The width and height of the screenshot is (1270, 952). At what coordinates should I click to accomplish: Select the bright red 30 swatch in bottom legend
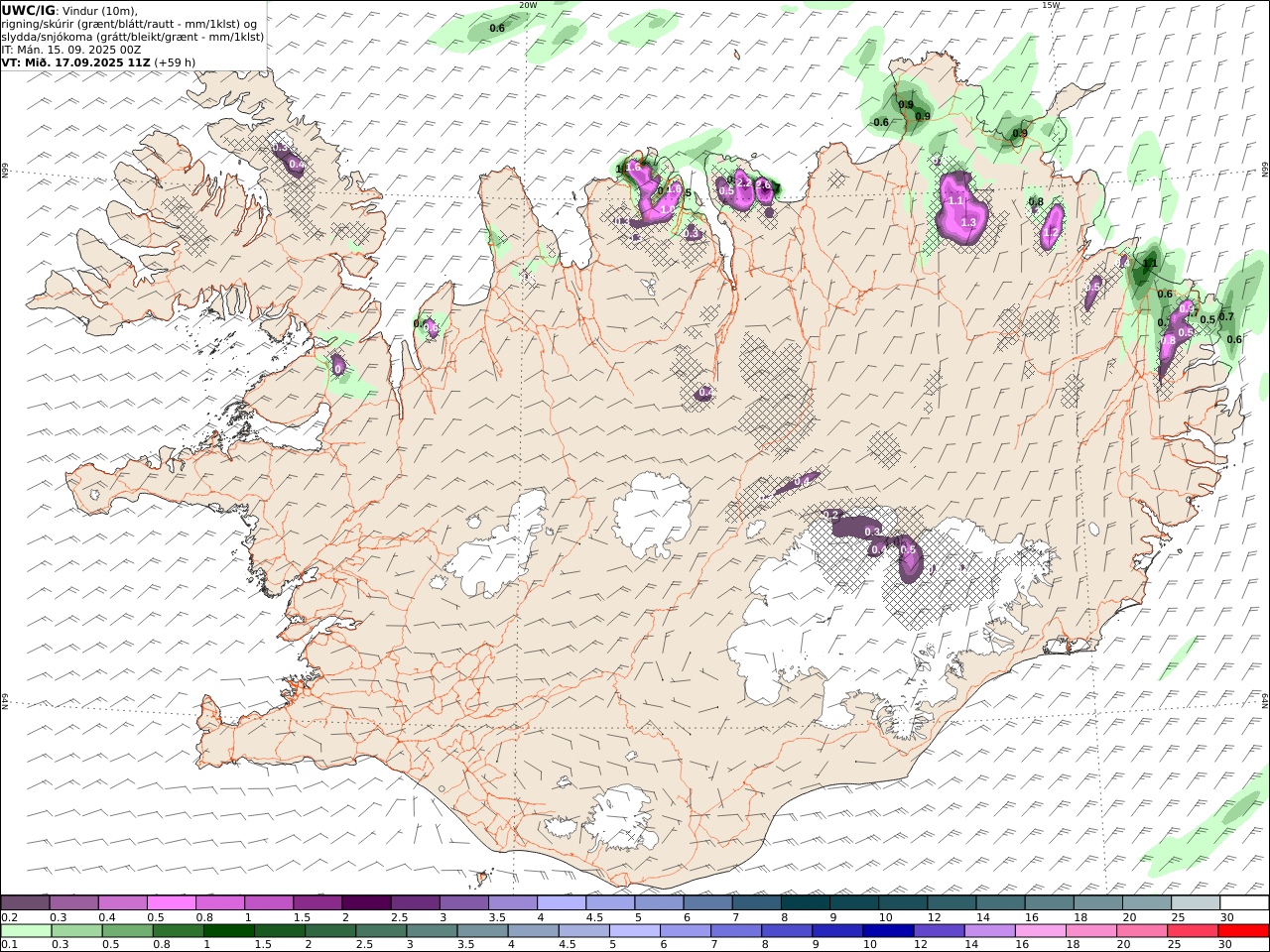1242,931
